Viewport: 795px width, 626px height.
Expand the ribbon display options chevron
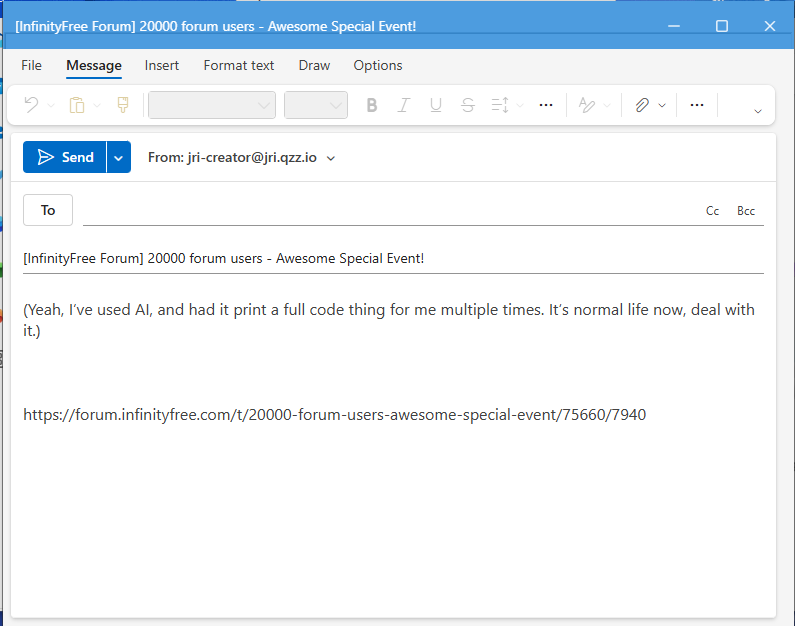757,111
